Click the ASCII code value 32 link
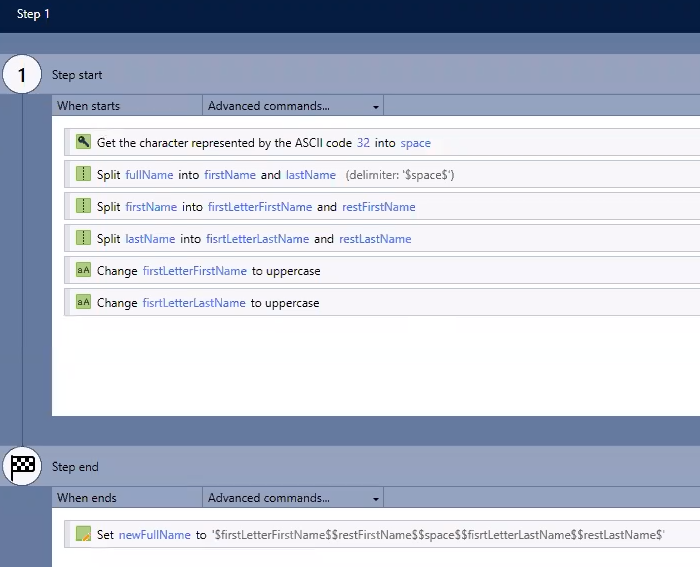The image size is (700, 567). tap(363, 143)
